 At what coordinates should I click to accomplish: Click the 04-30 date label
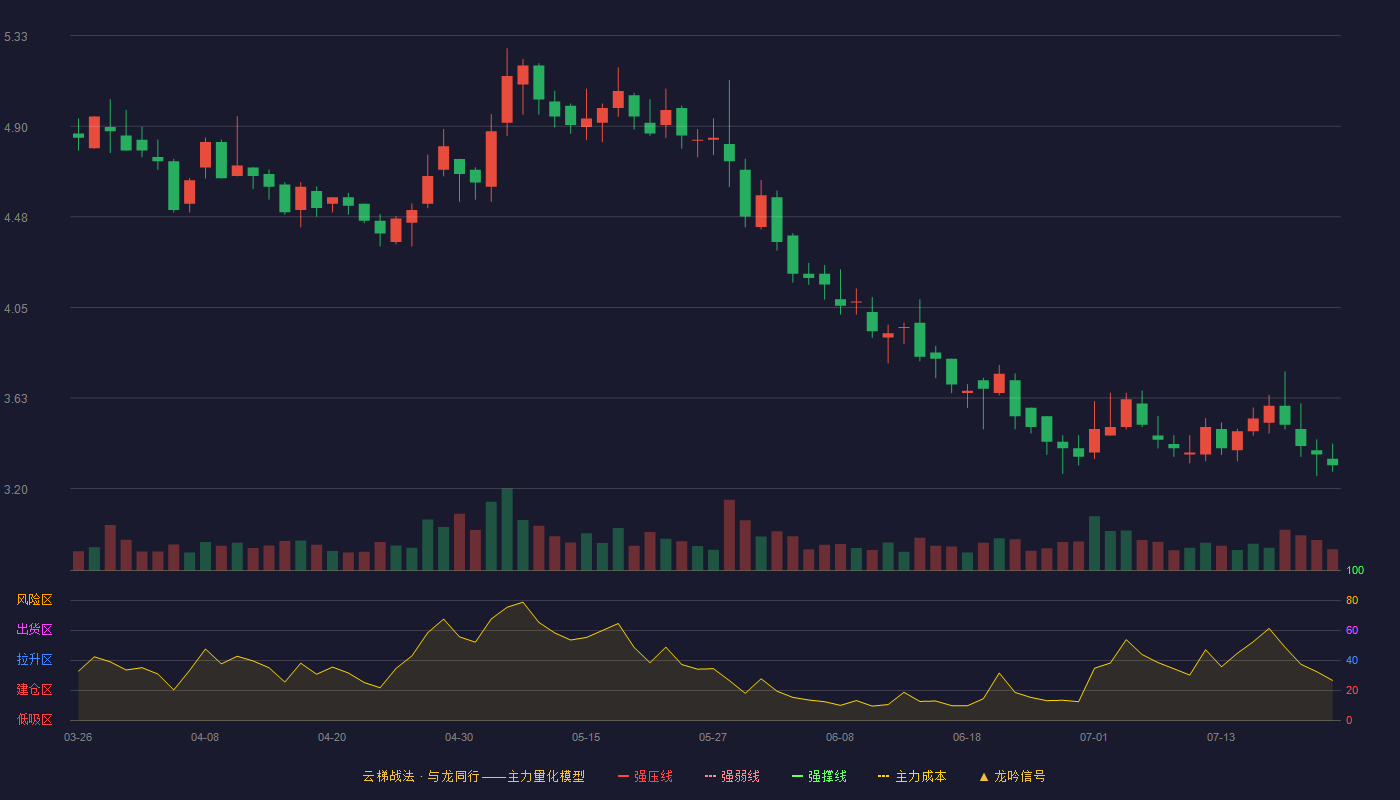click(459, 737)
